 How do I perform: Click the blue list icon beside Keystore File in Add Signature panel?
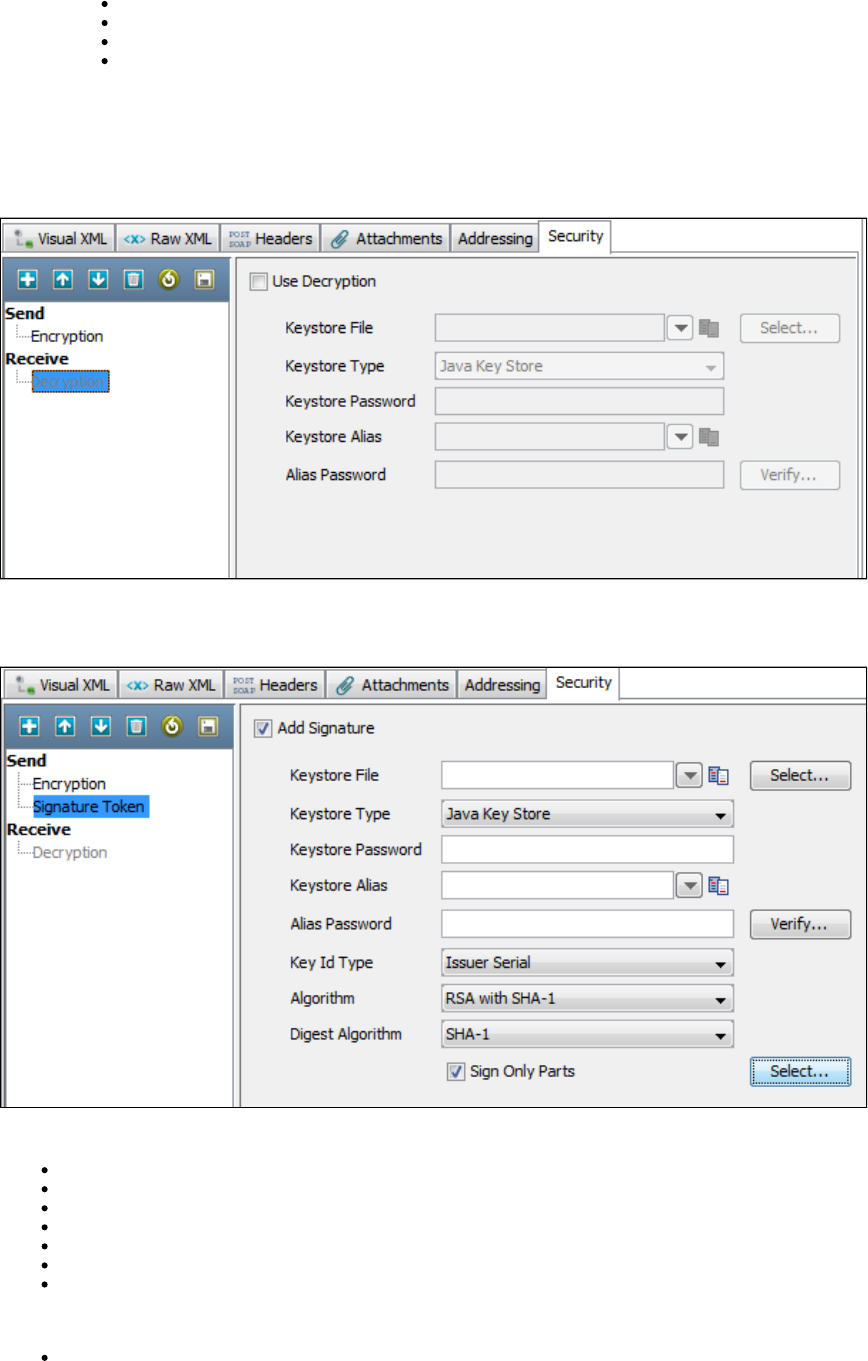tap(720, 775)
